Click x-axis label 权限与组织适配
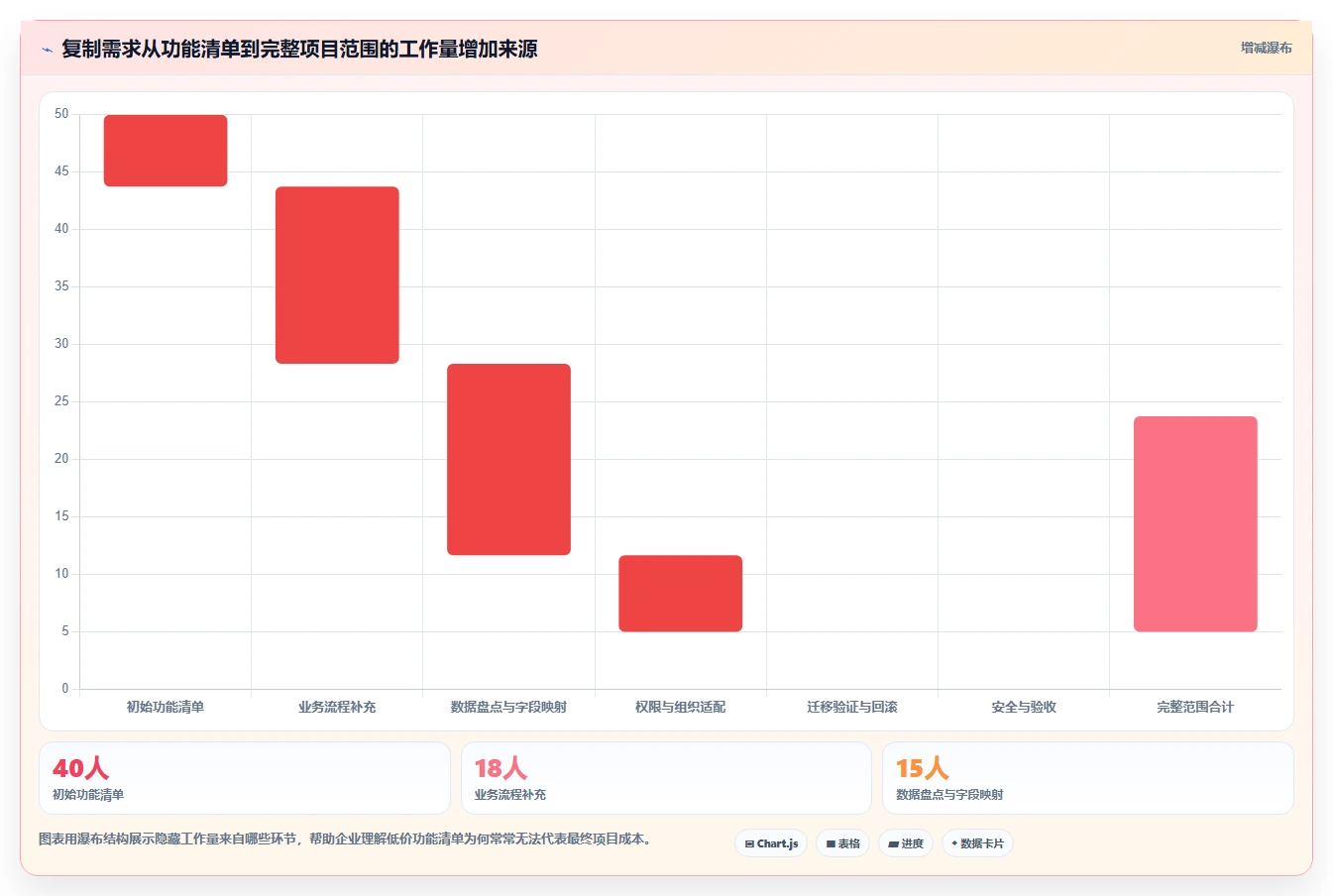The height and width of the screenshot is (896, 1333). click(x=680, y=707)
